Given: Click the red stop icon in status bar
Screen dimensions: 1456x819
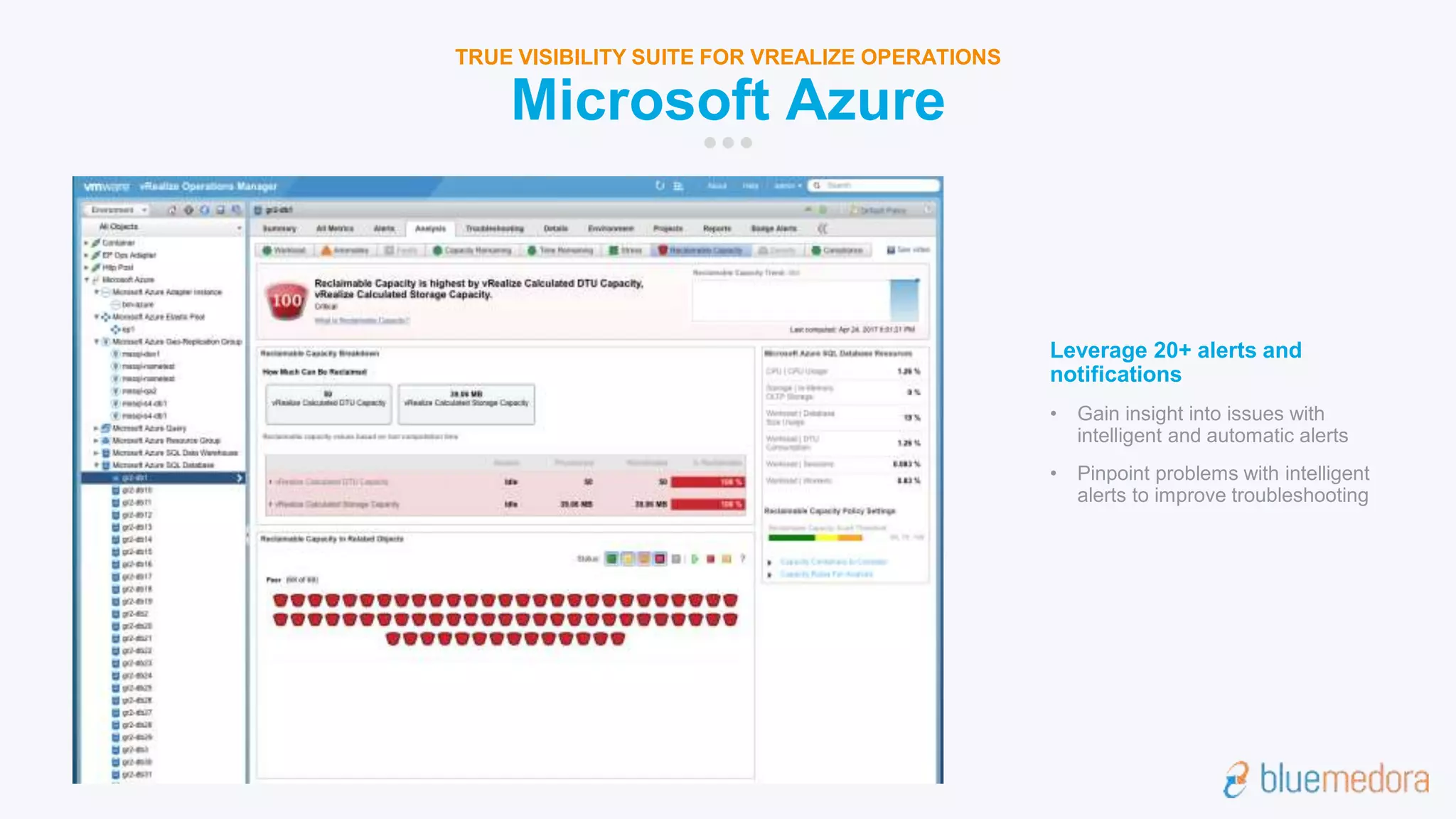Looking at the screenshot, I should pos(710,559).
